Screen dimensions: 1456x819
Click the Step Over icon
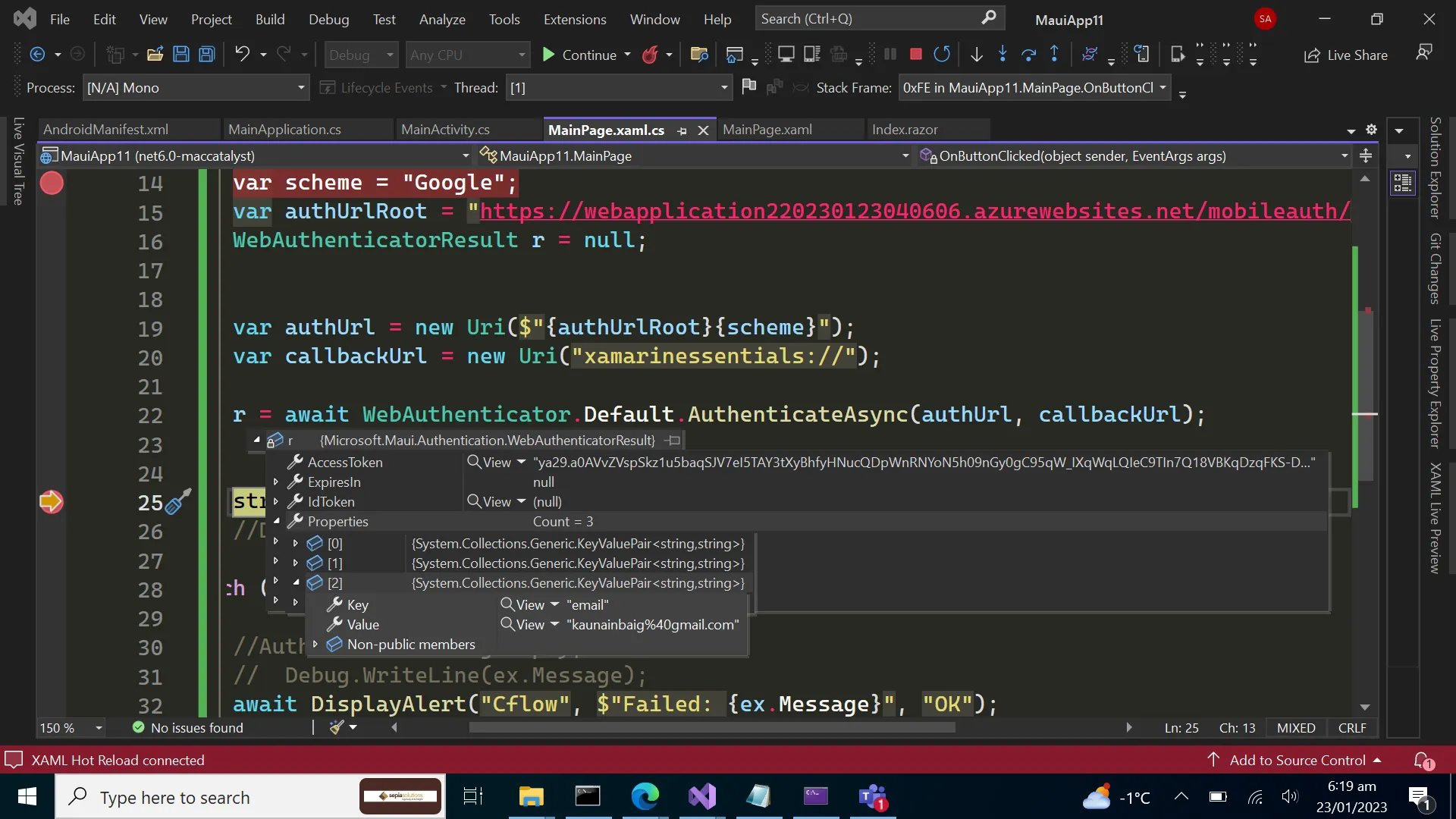pyautogui.click(x=1028, y=55)
